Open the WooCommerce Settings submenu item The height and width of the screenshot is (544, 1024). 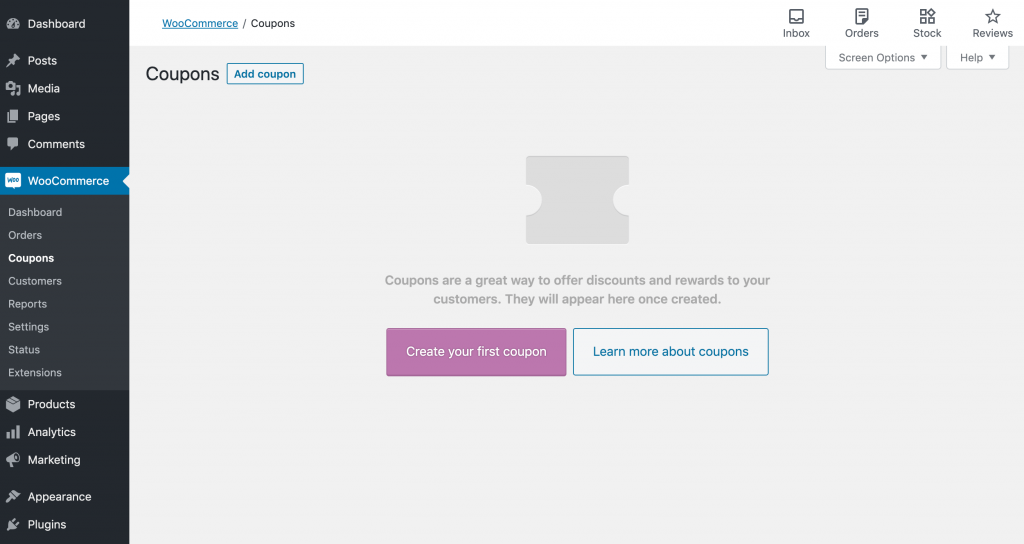[x=29, y=327]
